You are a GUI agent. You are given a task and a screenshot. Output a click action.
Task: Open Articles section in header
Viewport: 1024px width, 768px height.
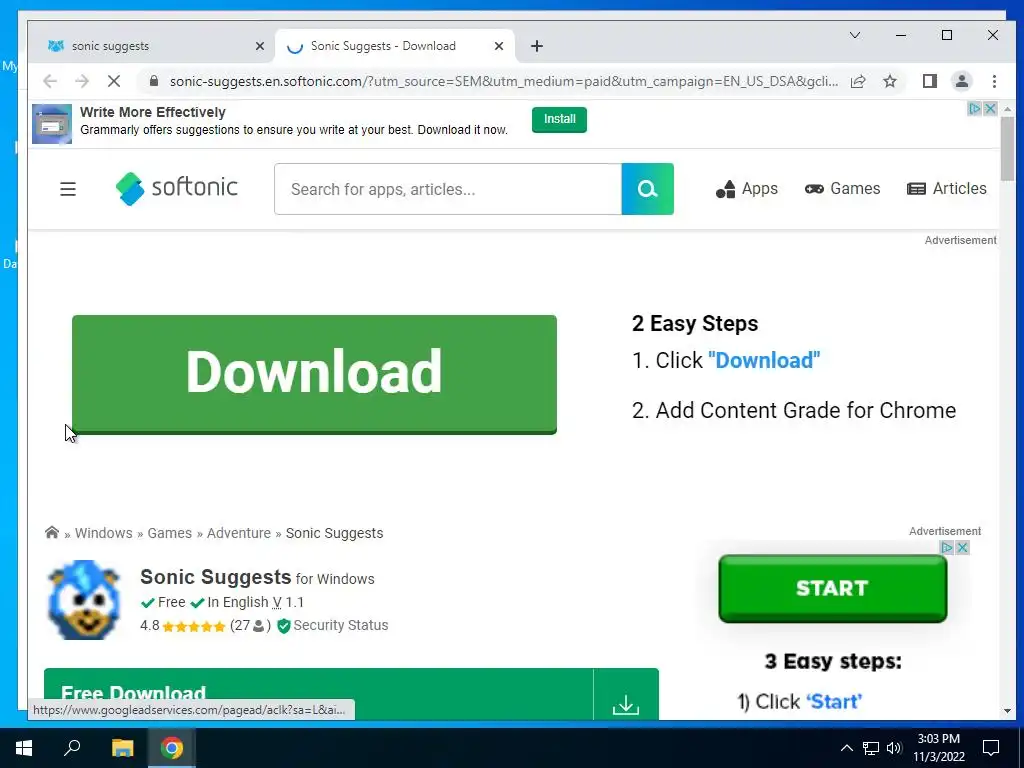[x=946, y=189]
